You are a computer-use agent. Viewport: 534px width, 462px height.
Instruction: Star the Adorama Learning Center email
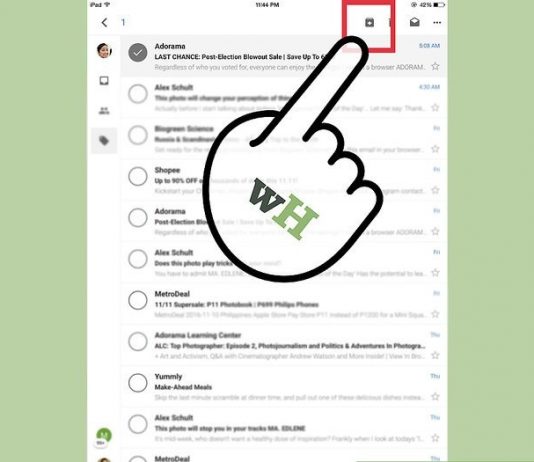coord(435,355)
